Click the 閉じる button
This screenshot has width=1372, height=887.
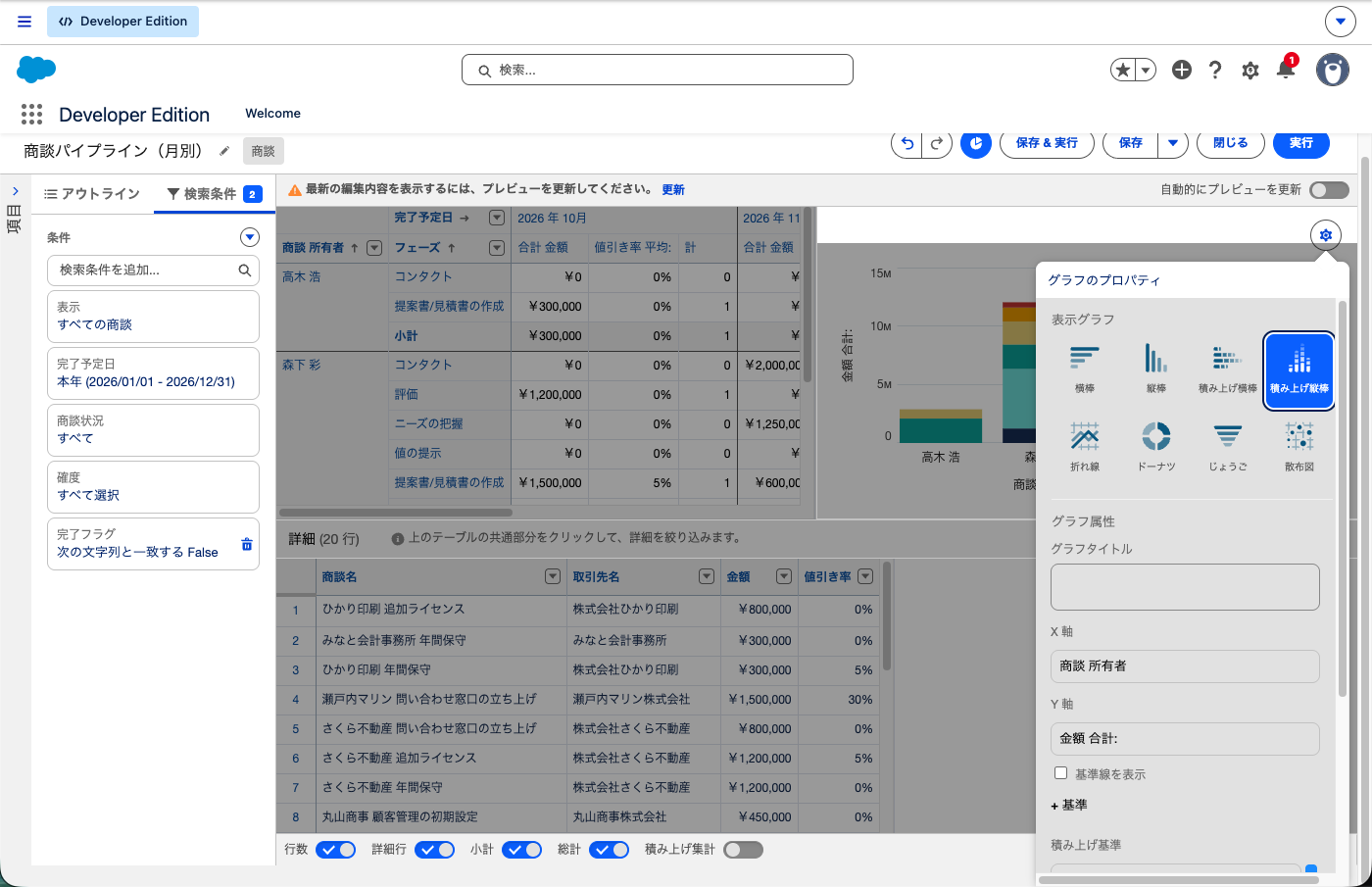[1231, 143]
